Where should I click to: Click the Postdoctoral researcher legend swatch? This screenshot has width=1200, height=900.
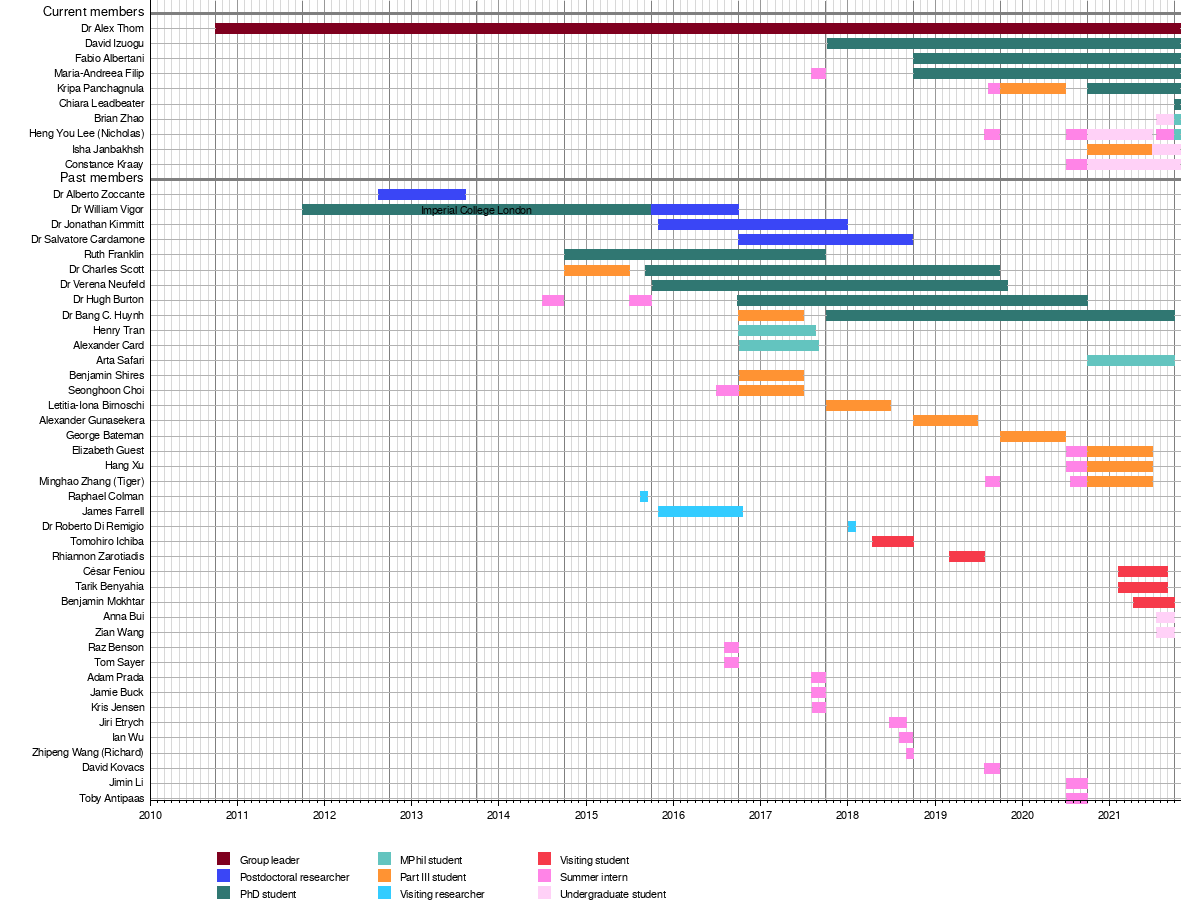tap(224, 876)
